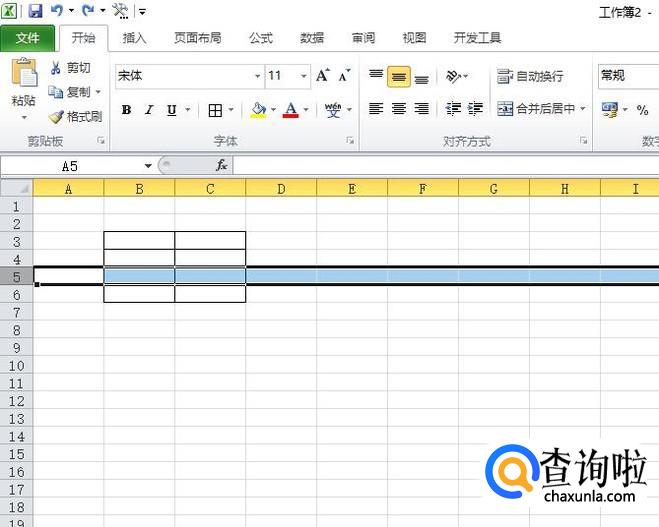Toggle bottom vertical alignment

point(422,78)
